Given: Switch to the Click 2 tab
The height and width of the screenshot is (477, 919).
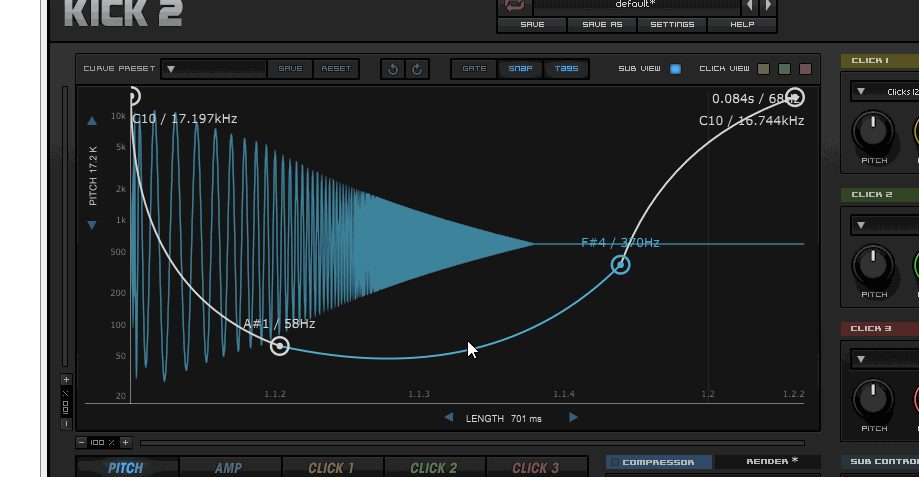Looking at the screenshot, I should (434, 468).
